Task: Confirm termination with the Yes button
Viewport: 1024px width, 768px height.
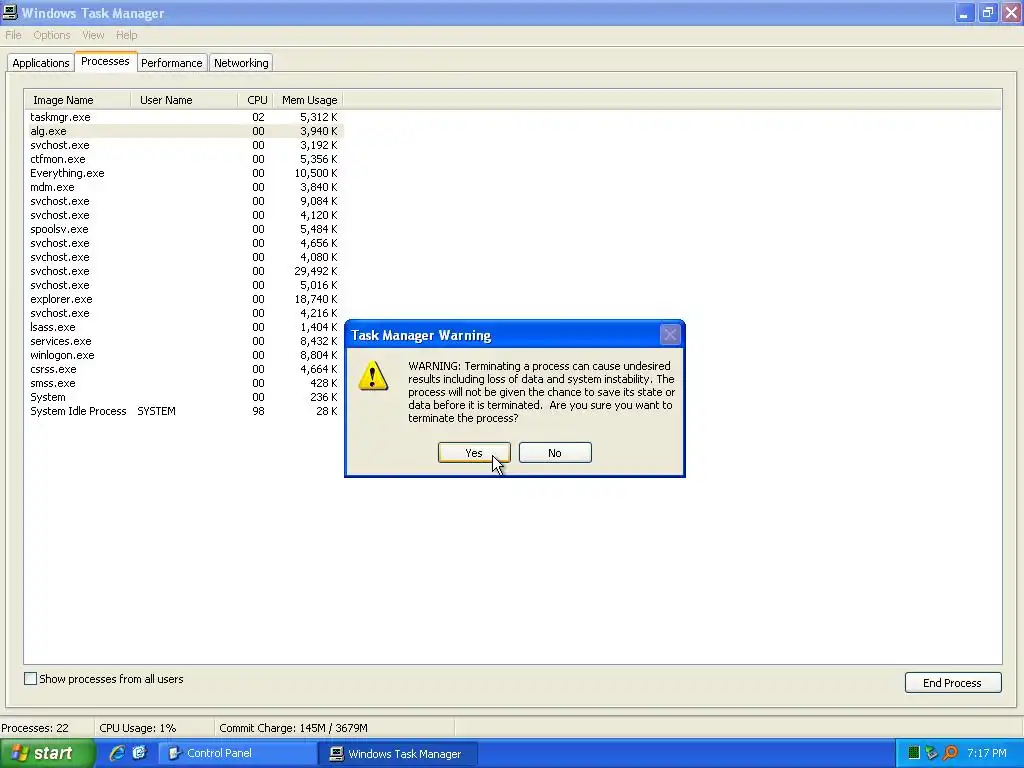Action: tap(474, 453)
